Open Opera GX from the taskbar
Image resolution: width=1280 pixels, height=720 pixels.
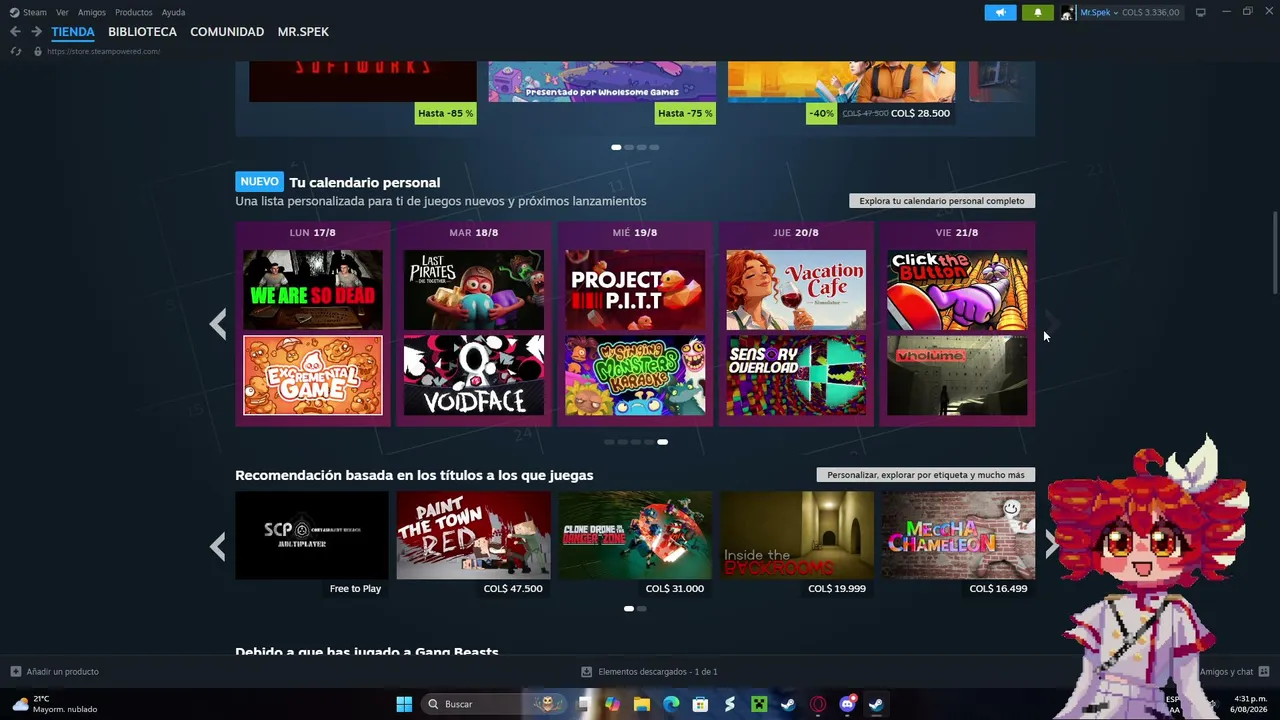[818, 704]
